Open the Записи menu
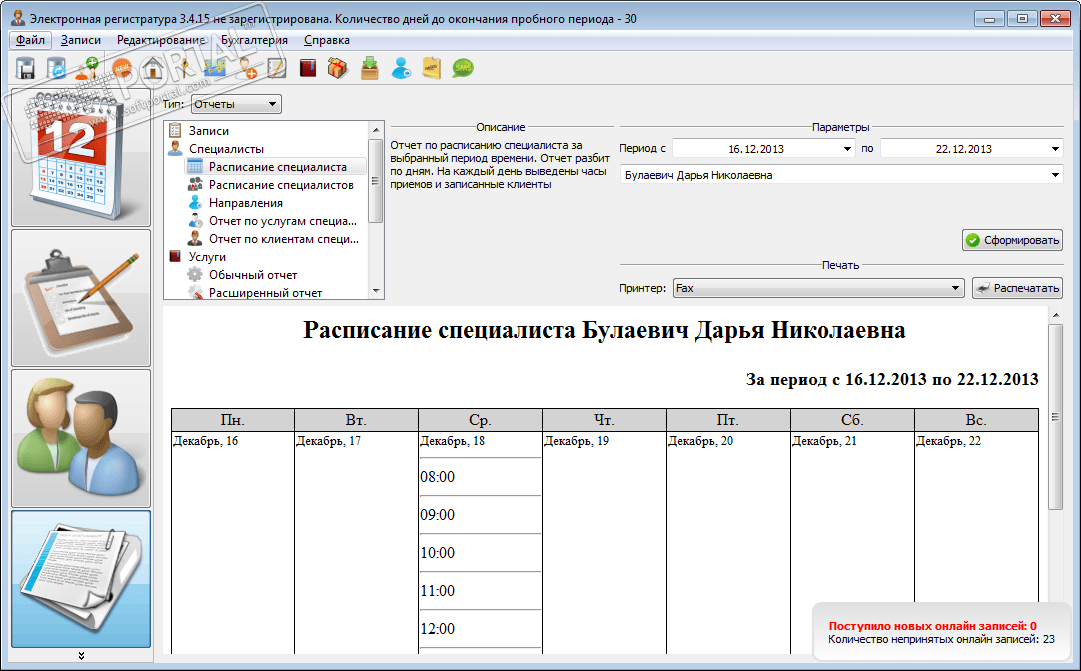 [x=81, y=40]
